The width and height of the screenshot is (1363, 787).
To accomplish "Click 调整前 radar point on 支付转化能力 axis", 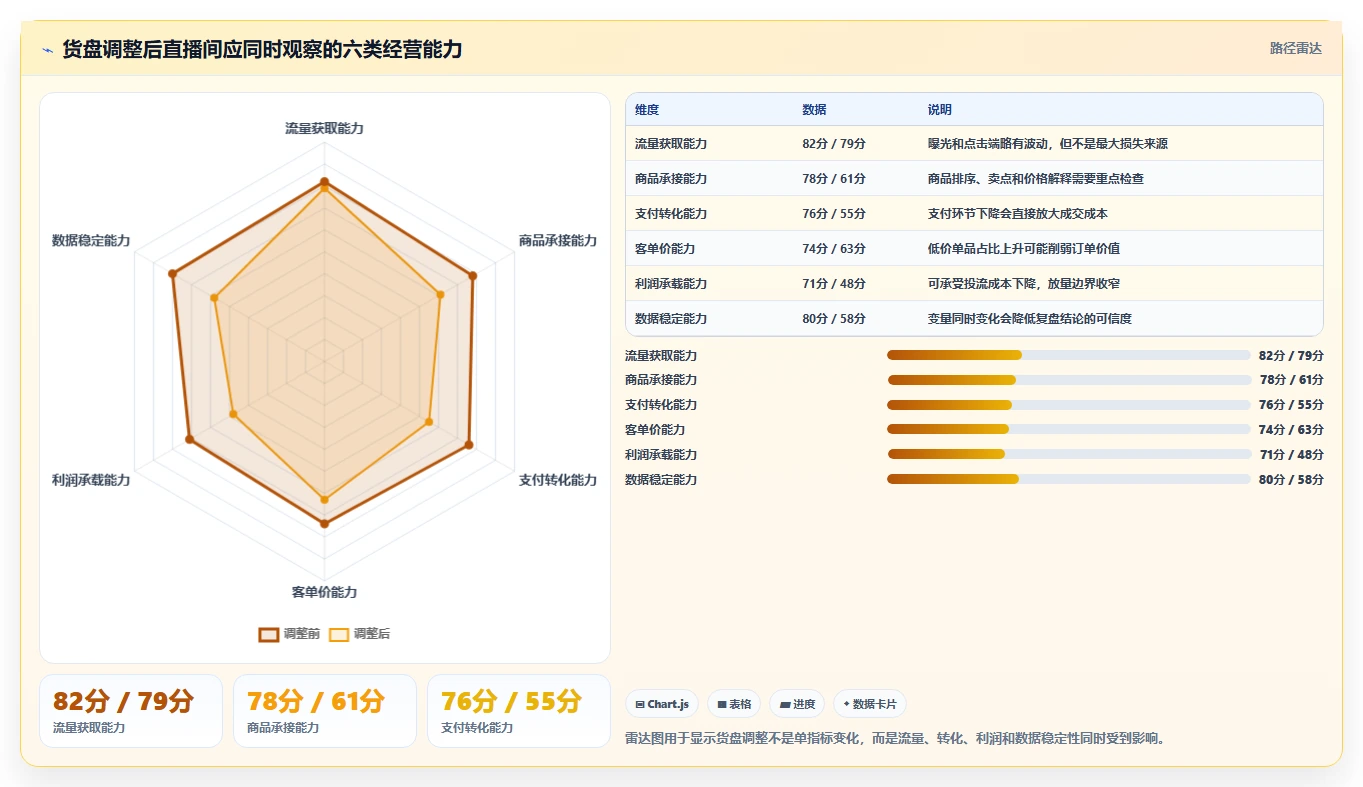I will click(469, 445).
